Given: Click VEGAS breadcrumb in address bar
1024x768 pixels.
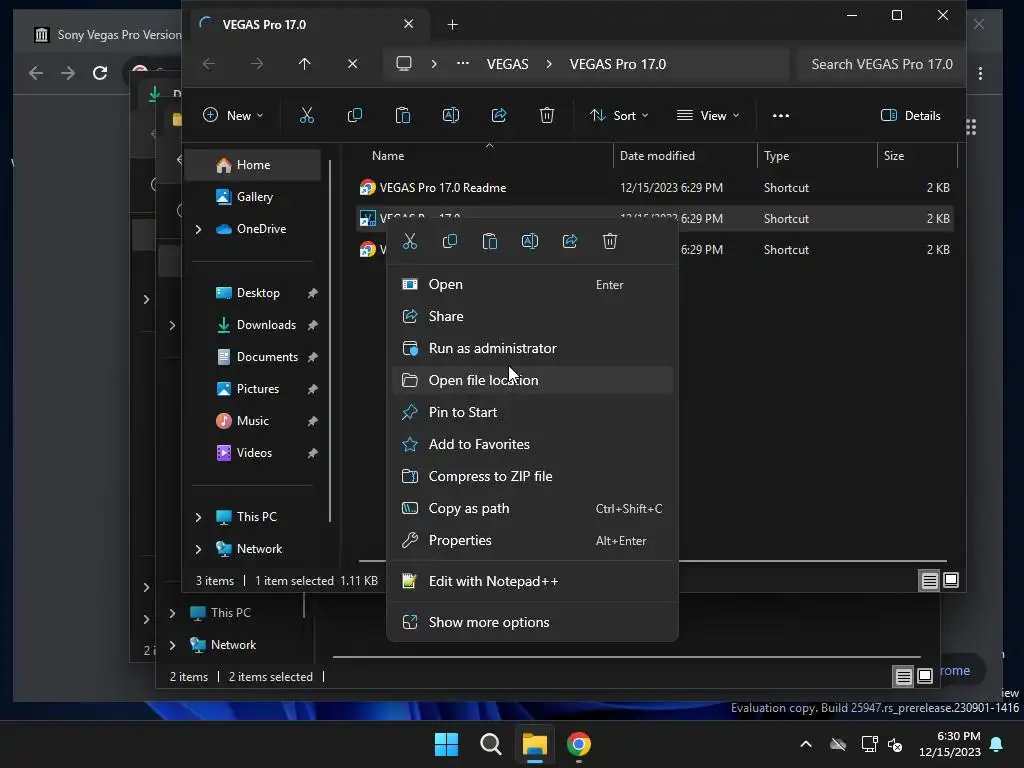Looking at the screenshot, I should 507,64.
